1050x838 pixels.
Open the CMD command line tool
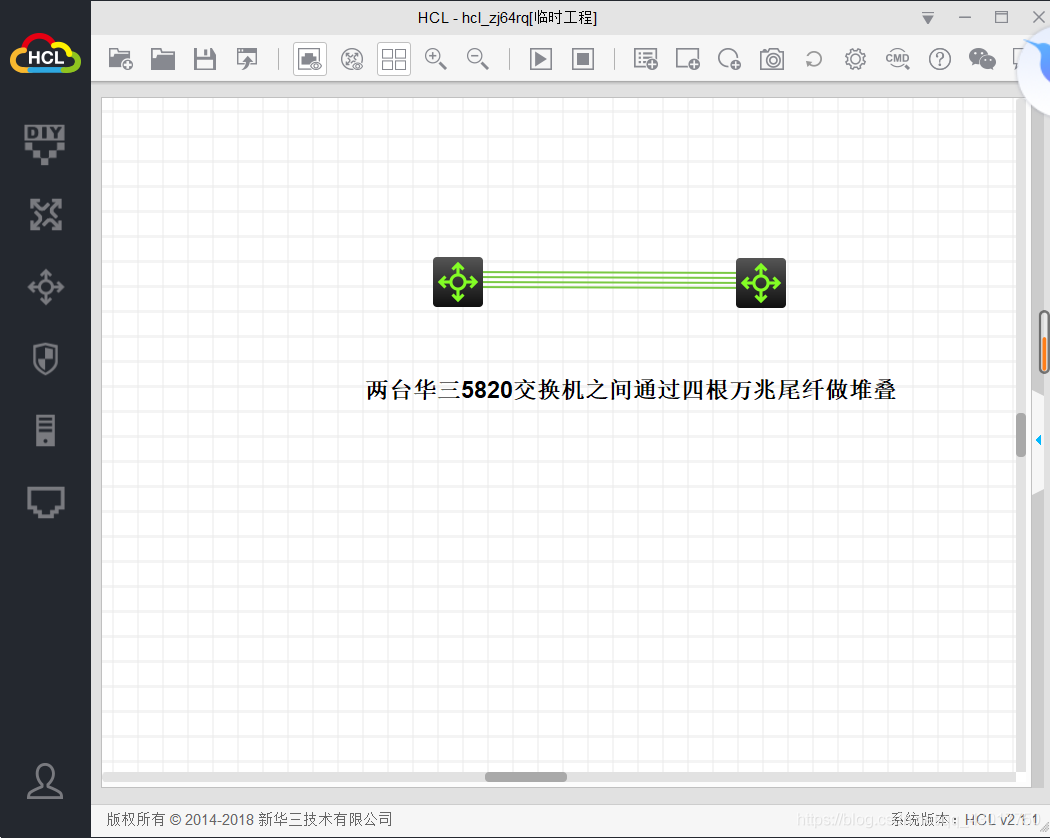click(898, 59)
